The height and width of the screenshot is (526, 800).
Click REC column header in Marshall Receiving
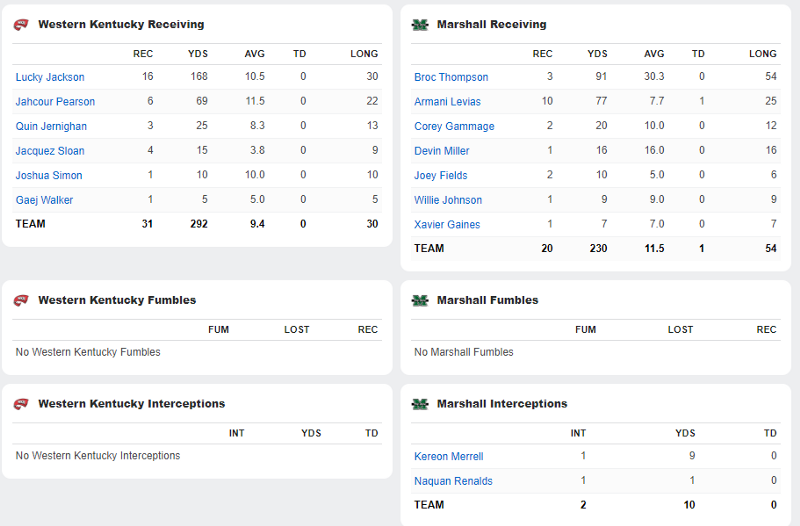coord(542,54)
